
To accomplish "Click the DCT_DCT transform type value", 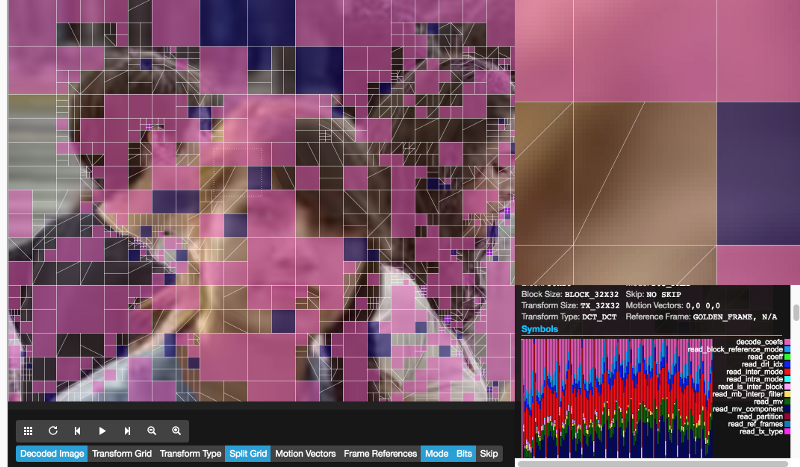I will [599, 317].
